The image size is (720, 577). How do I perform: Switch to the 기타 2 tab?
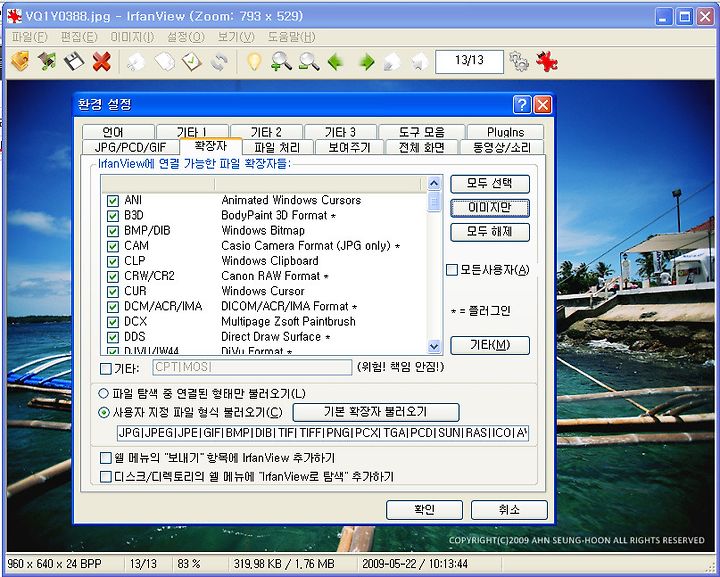coord(266,132)
